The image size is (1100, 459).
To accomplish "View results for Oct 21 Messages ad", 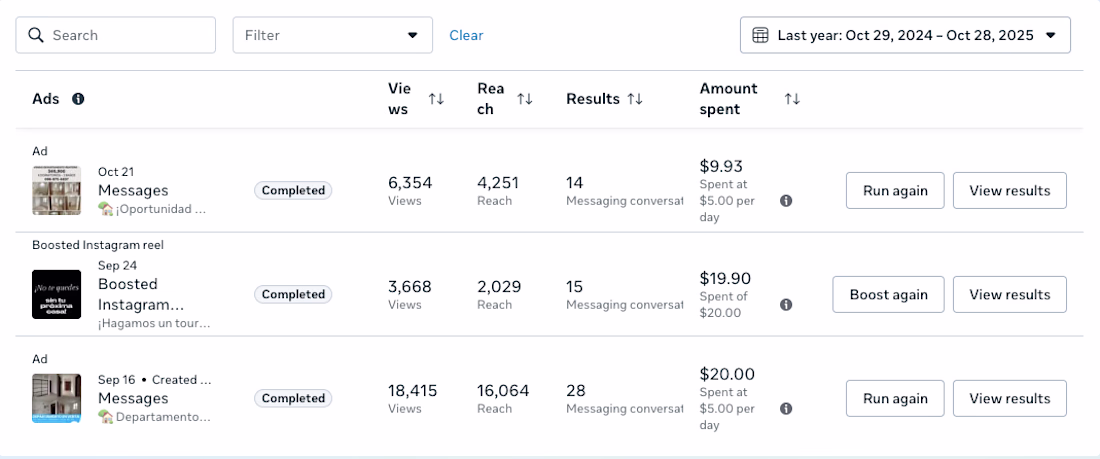I will [1009, 191].
